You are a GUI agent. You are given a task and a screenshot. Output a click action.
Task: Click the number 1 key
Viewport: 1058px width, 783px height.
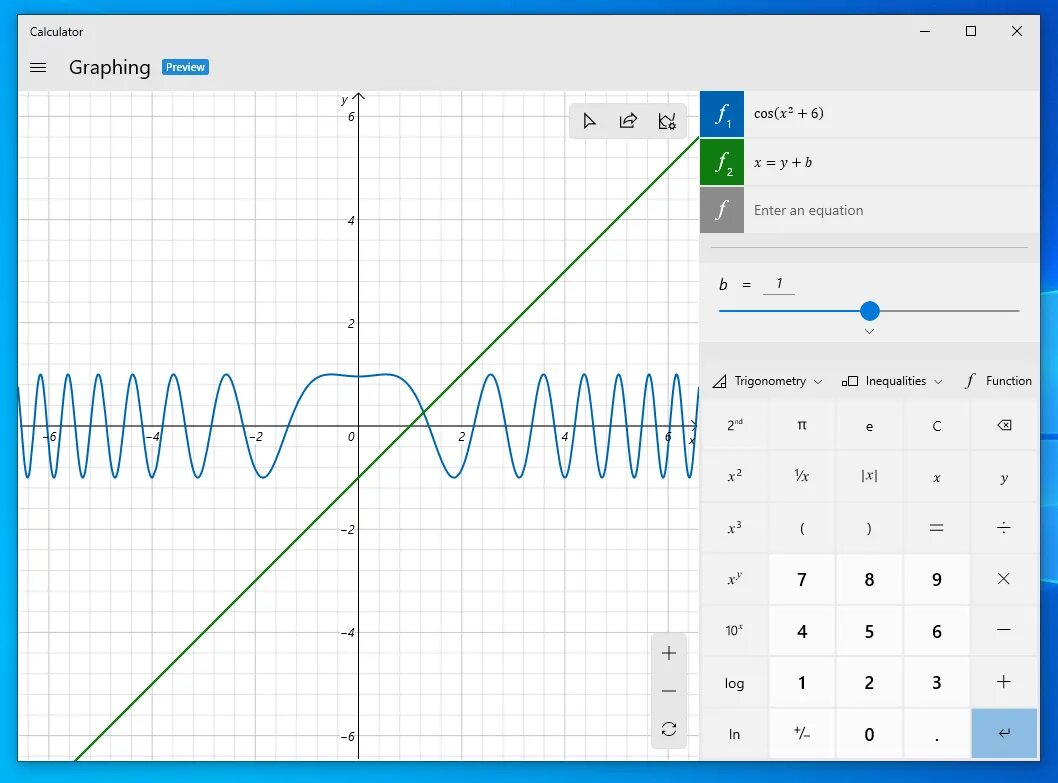coord(802,682)
